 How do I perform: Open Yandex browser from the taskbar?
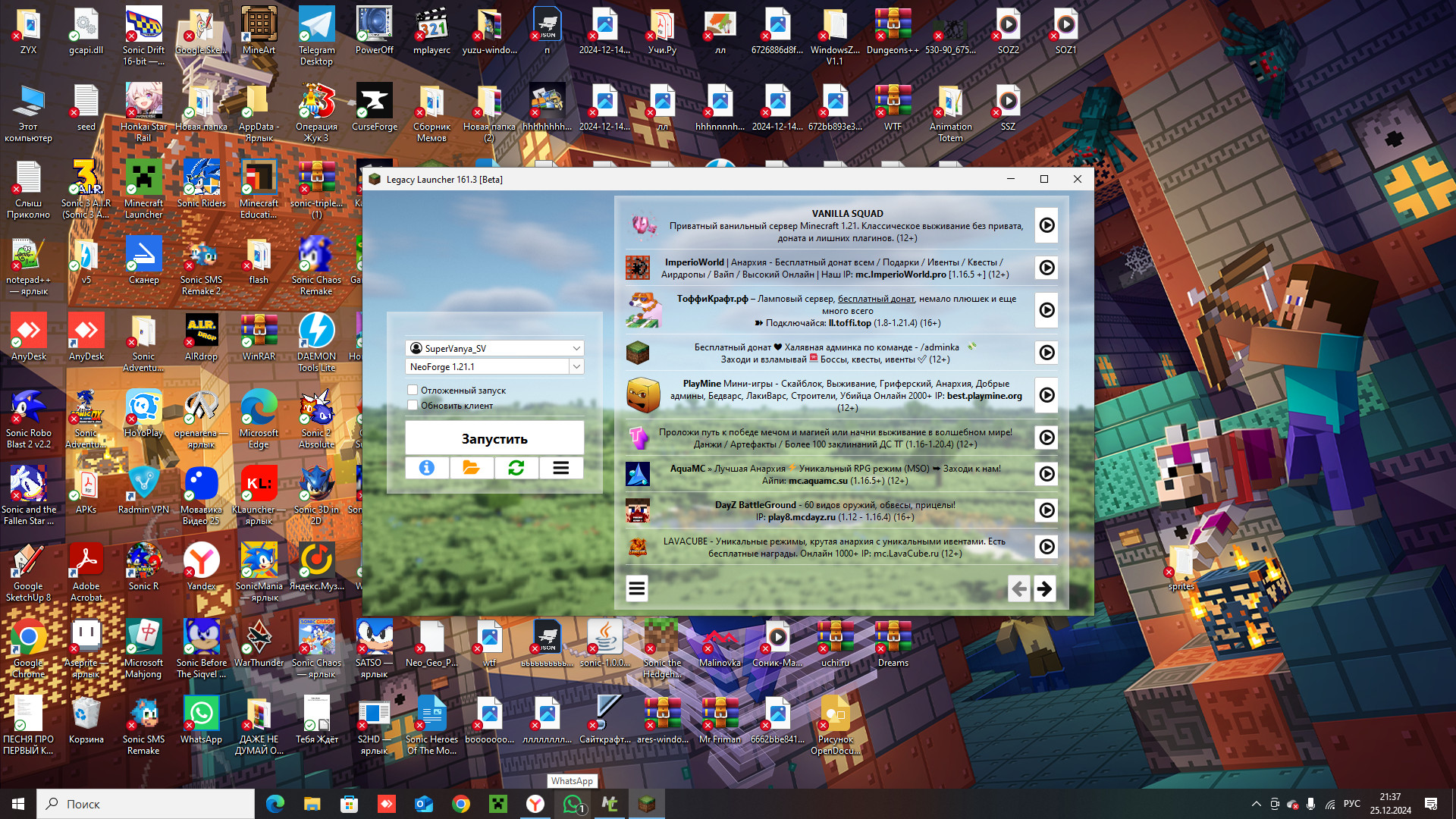pyautogui.click(x=535, y=804)
